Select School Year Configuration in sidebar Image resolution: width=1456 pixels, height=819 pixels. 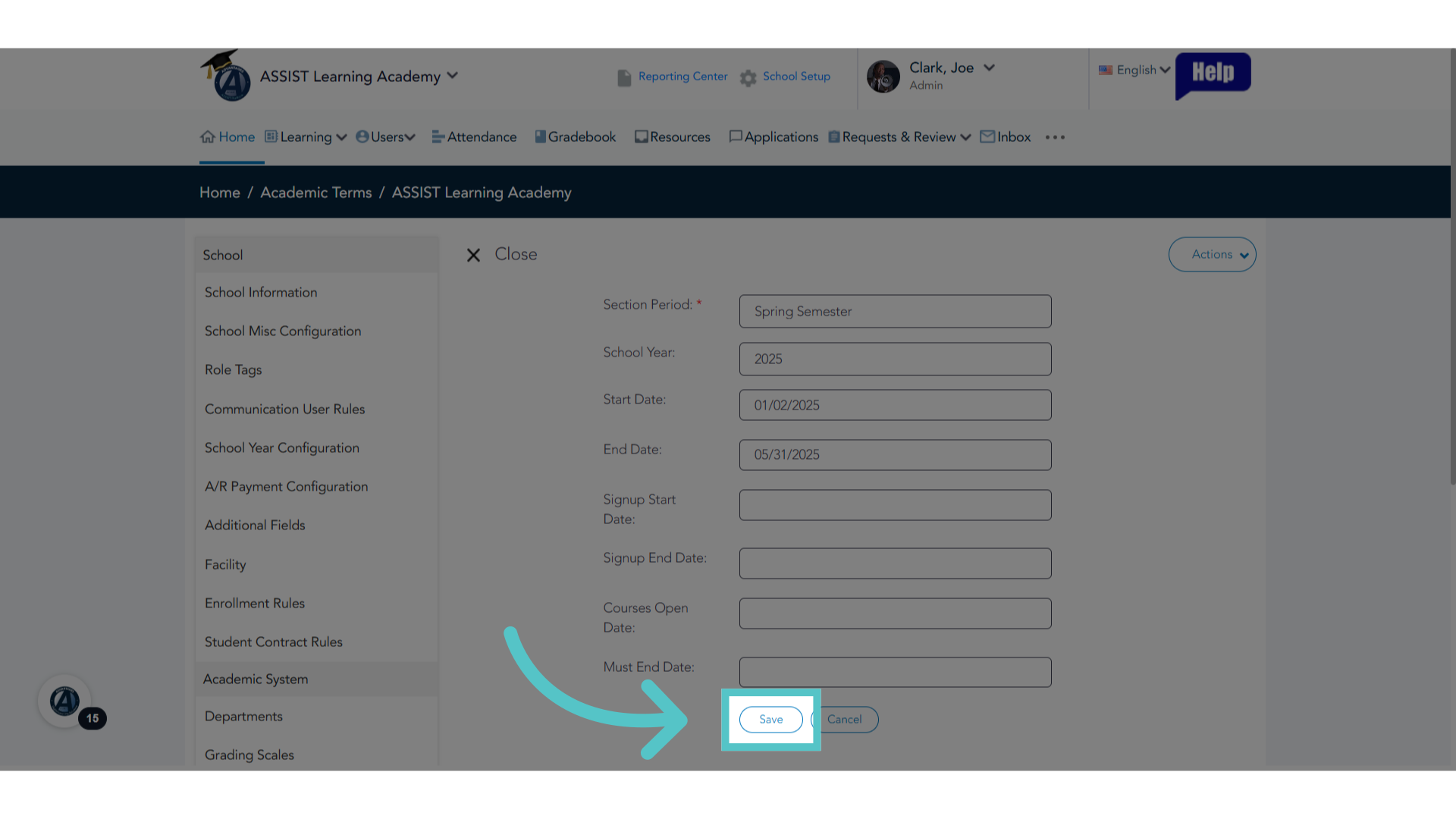[282, 447]
